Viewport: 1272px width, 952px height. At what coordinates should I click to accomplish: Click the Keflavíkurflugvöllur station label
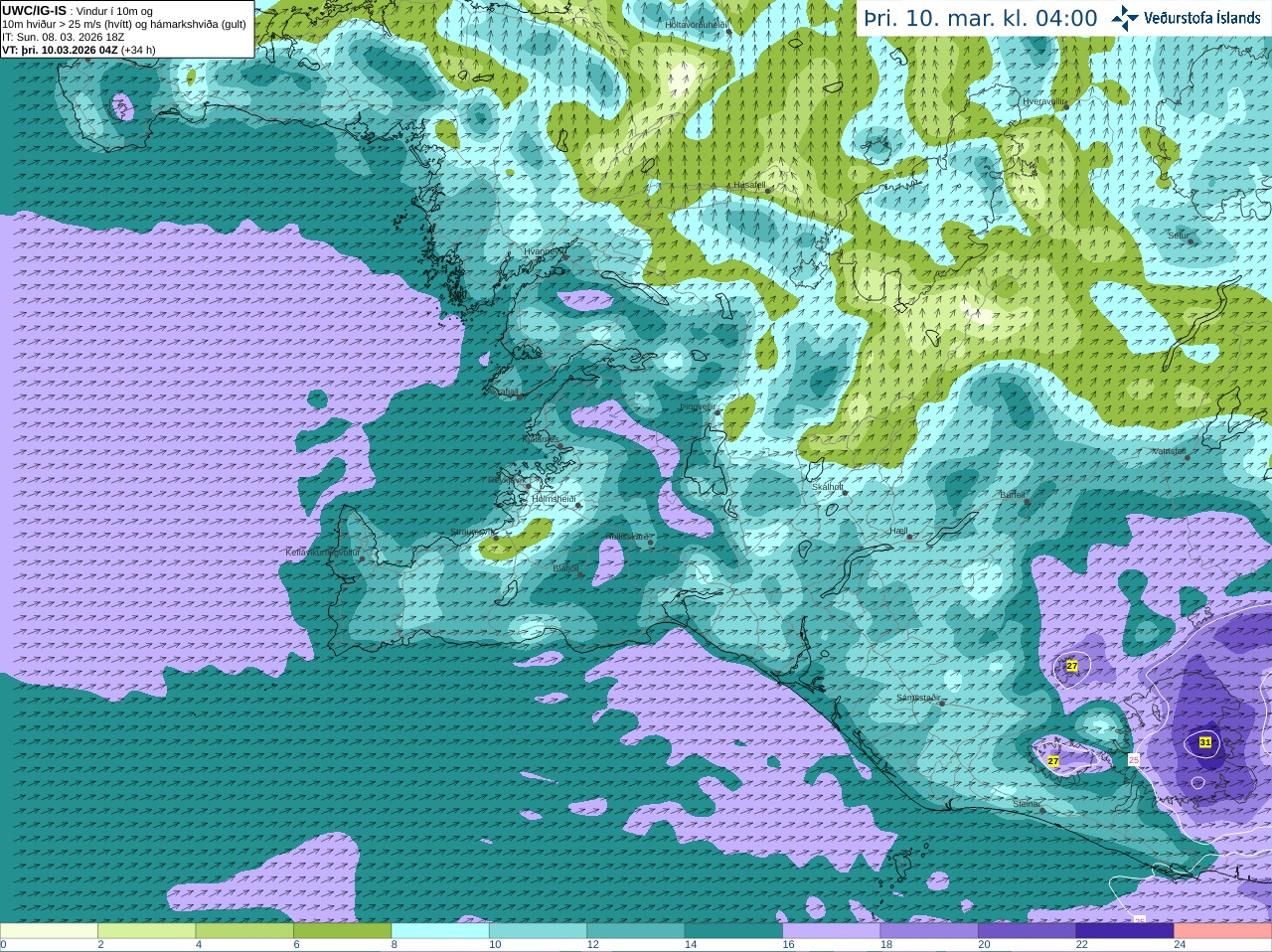tap(323, 553)
